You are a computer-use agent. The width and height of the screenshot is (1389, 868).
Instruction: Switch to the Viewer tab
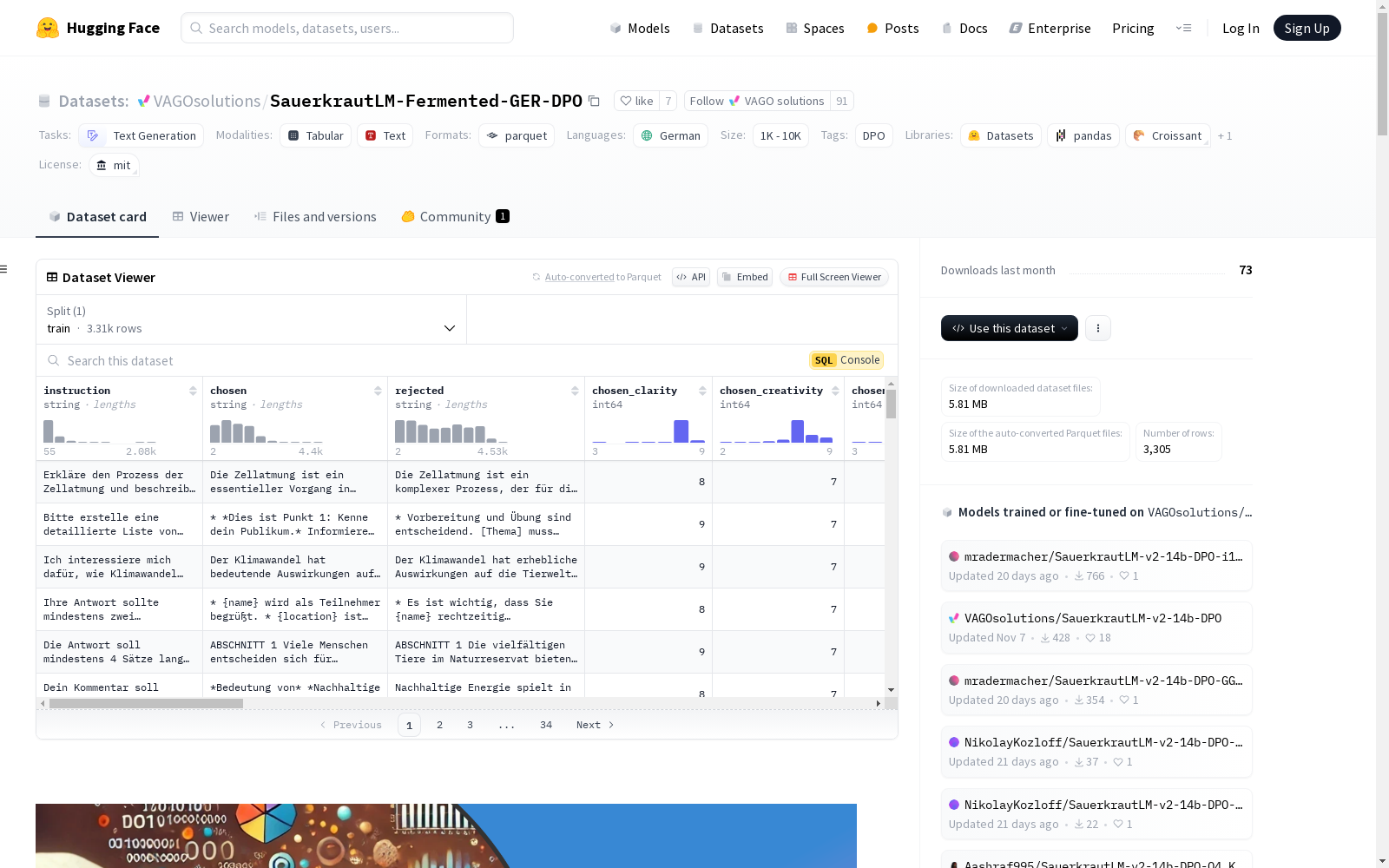201,217
